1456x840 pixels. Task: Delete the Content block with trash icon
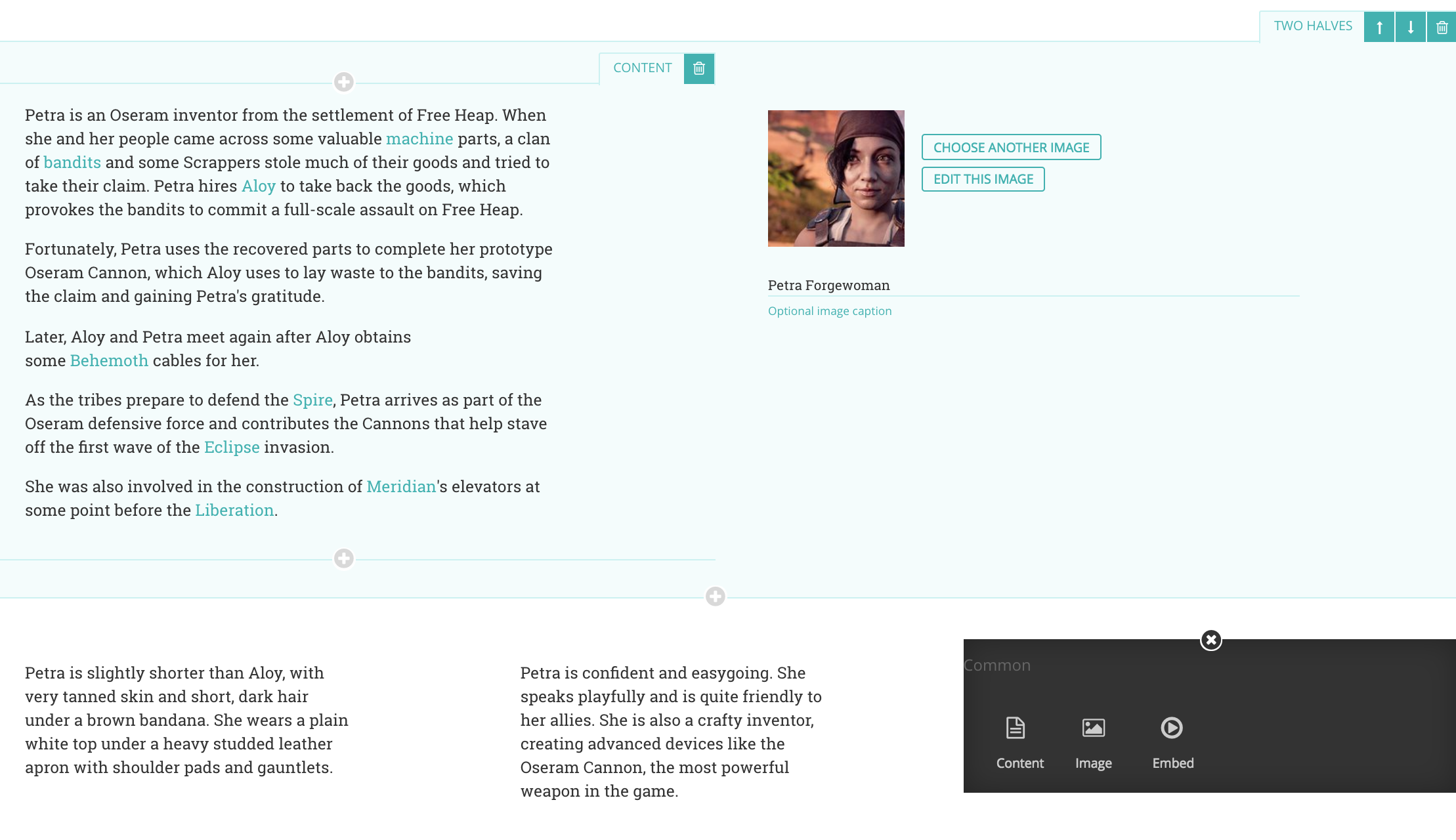pos(699,68)
